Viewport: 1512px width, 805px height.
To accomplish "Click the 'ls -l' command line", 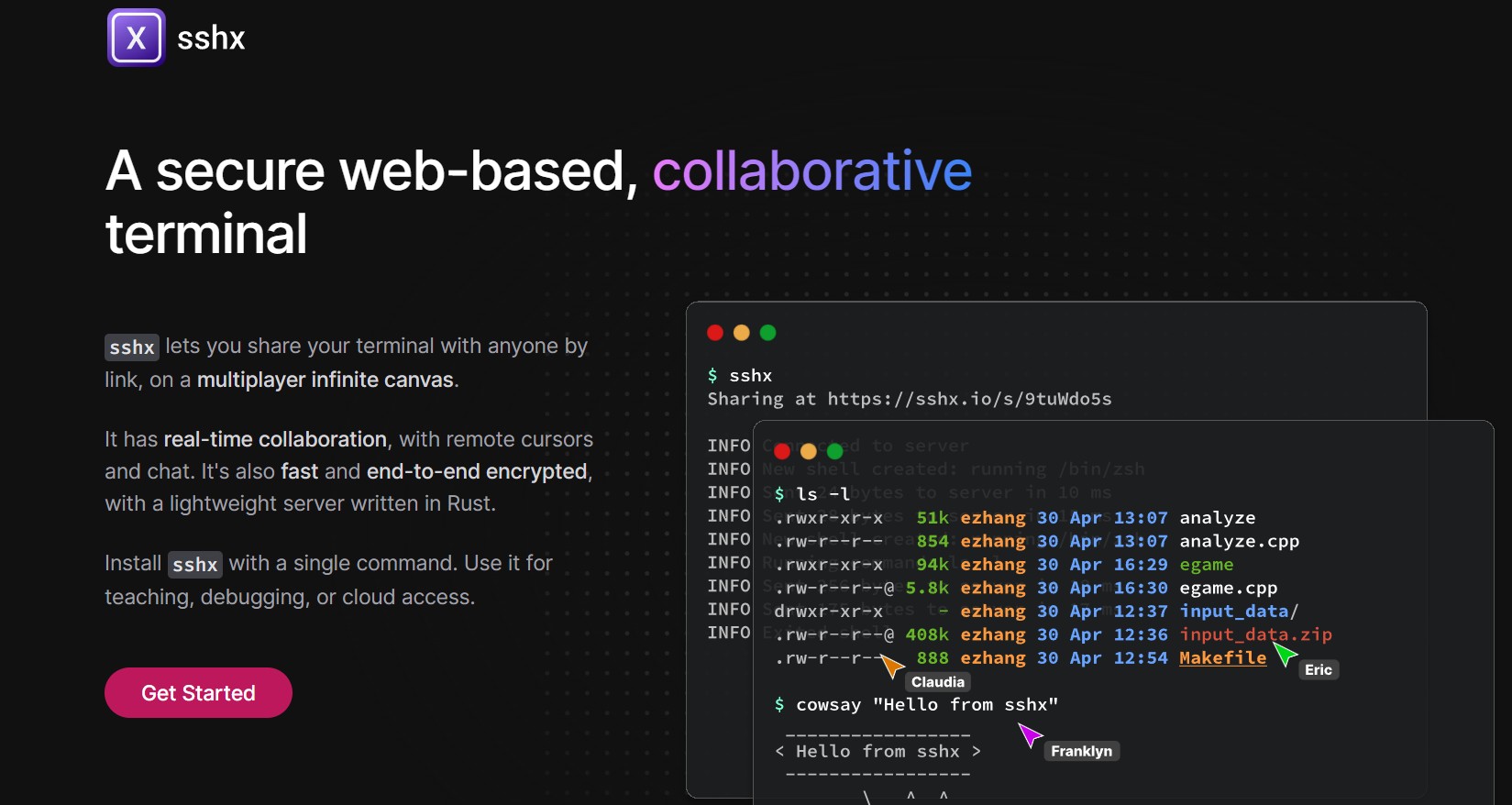I will (811, 494).
